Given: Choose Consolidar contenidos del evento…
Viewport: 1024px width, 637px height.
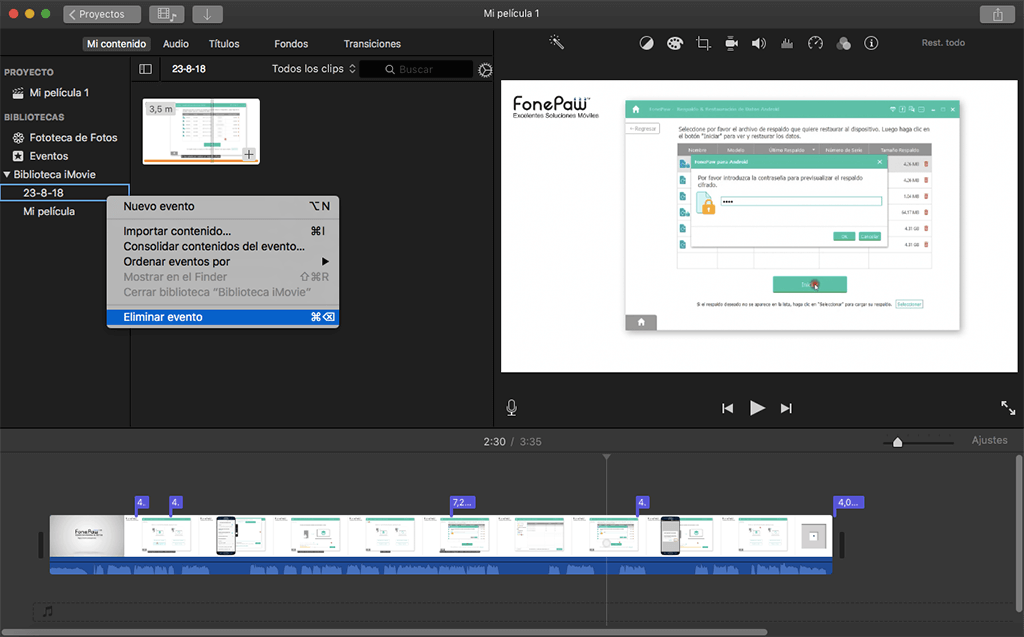Looking at the screenshot, I should pyautogui.click(x=223, y=246).
